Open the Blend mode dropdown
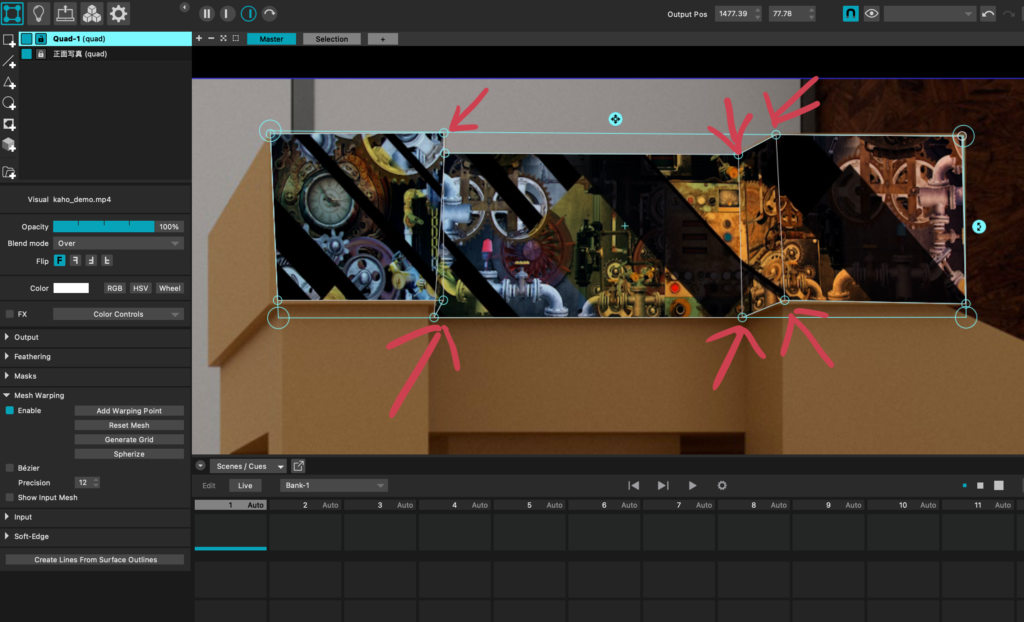This screenshot has width=1024, height=622. tap(118, 243)
